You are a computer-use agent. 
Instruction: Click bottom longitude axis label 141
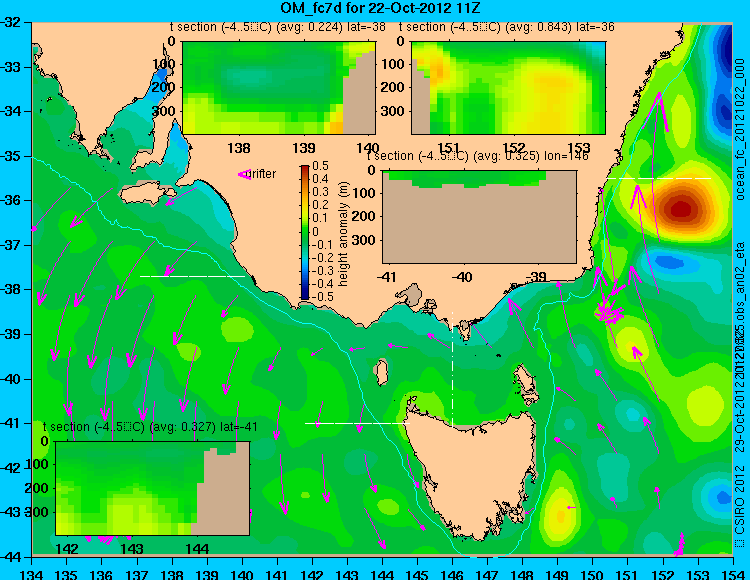click(276, 574)
